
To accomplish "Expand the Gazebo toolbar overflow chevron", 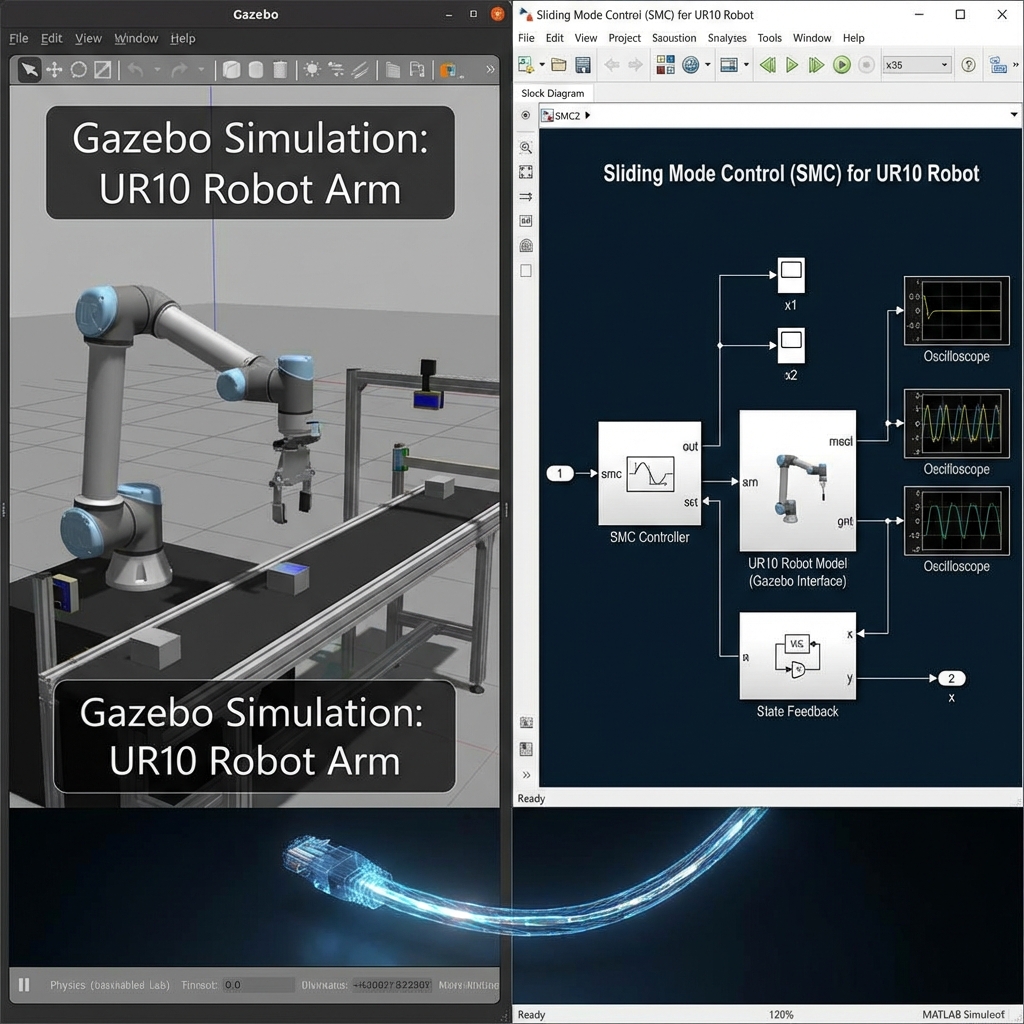I will point(490,69).
